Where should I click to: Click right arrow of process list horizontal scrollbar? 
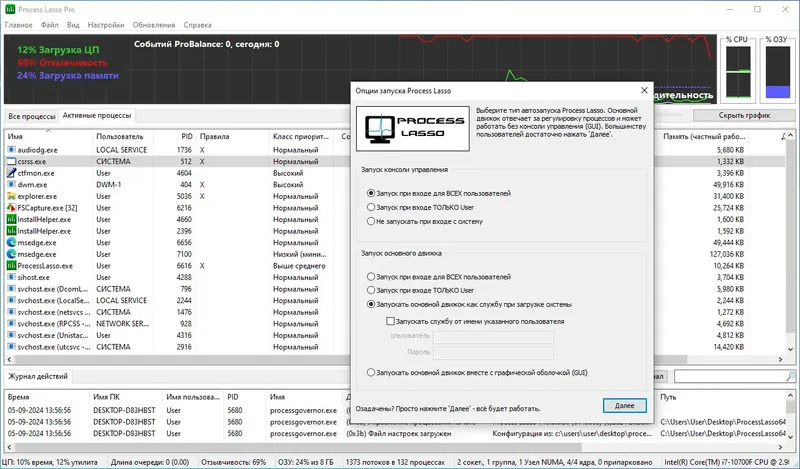tap(780, 359)
